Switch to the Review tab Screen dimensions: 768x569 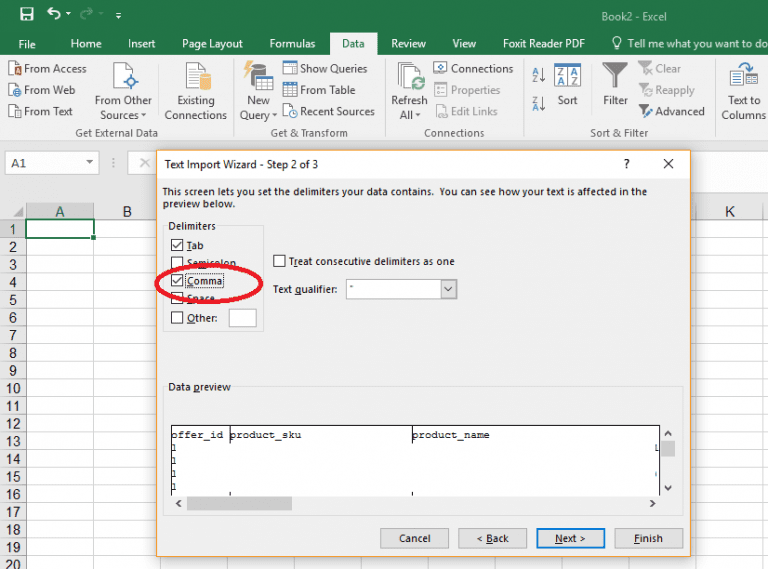[408, 44]
